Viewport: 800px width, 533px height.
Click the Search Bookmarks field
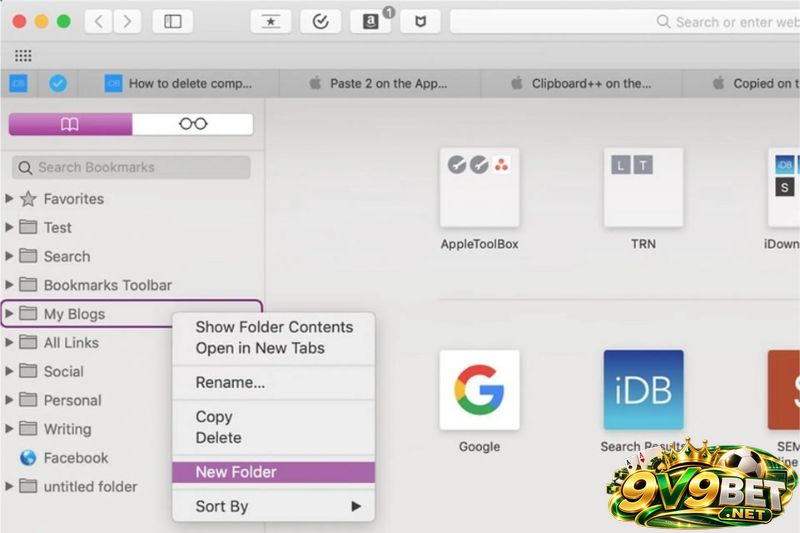click(x=131, y=167)
